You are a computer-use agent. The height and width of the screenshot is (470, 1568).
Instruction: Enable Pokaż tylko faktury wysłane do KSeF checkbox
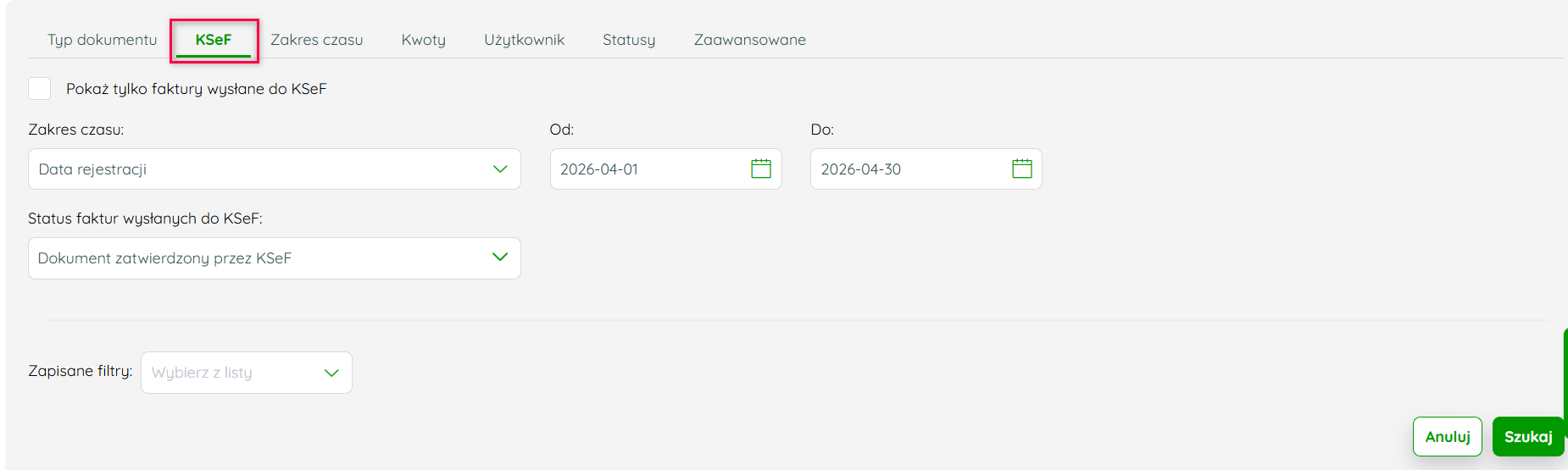(40, 89)
